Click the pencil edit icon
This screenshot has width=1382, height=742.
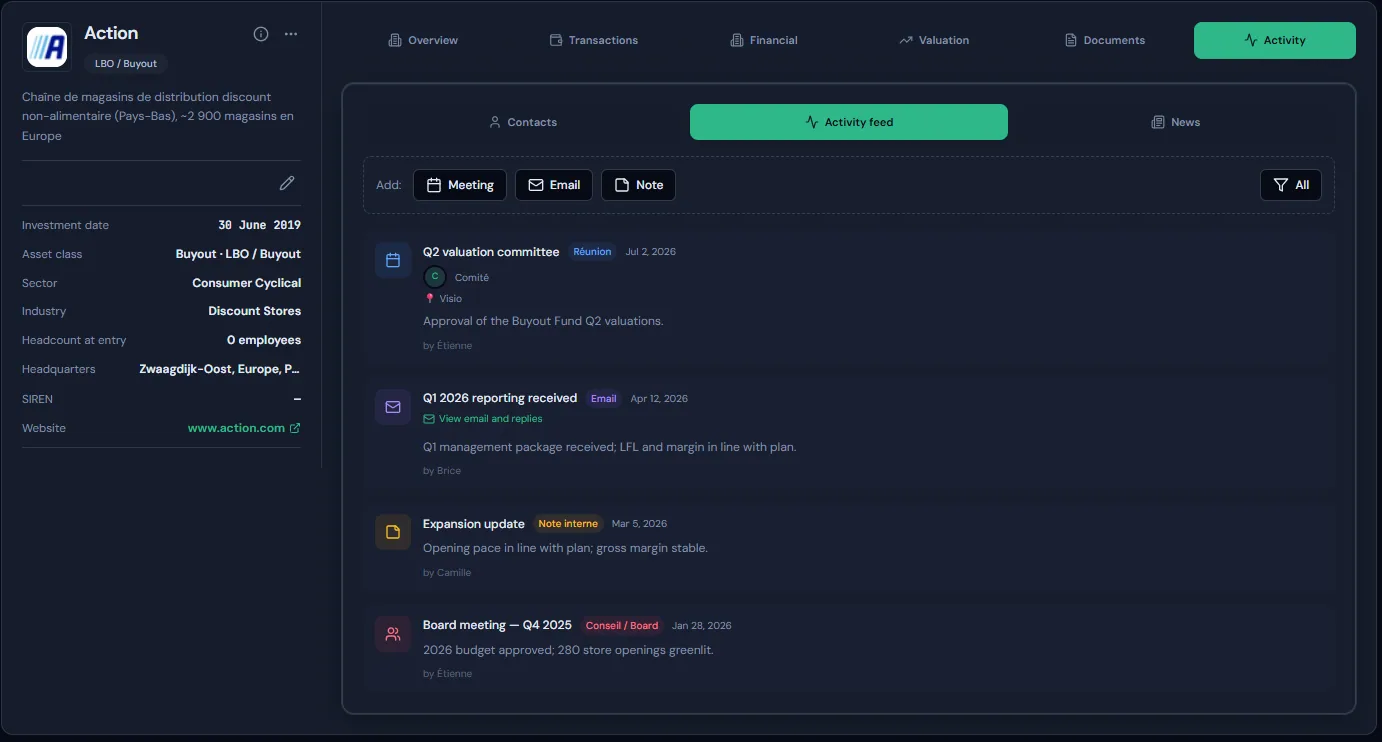tap(287, 183)
